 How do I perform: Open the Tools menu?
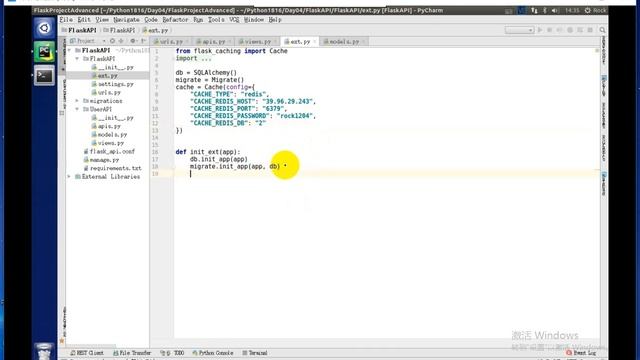[216, 20]
